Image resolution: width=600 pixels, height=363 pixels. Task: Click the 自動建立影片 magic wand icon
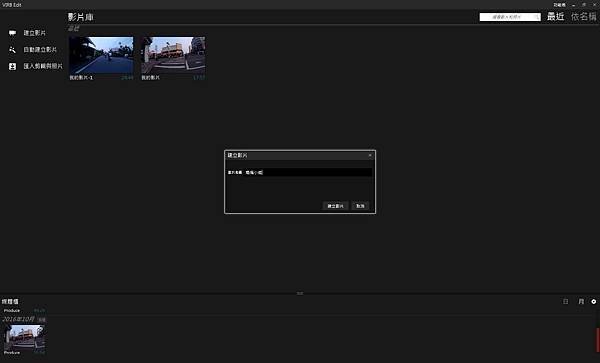pos(12,50)
